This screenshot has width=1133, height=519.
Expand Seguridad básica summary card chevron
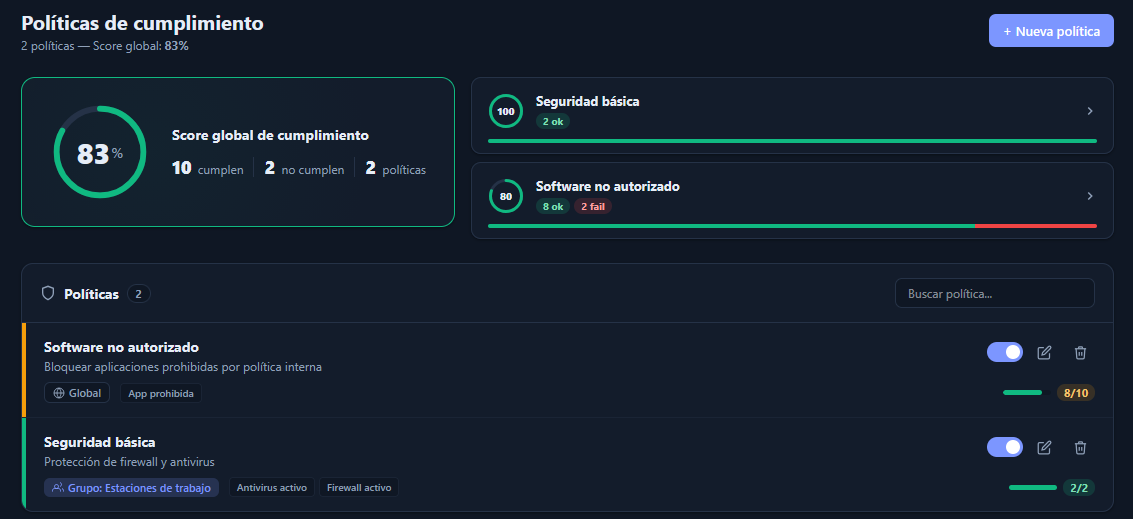(x=1090, y=111)
